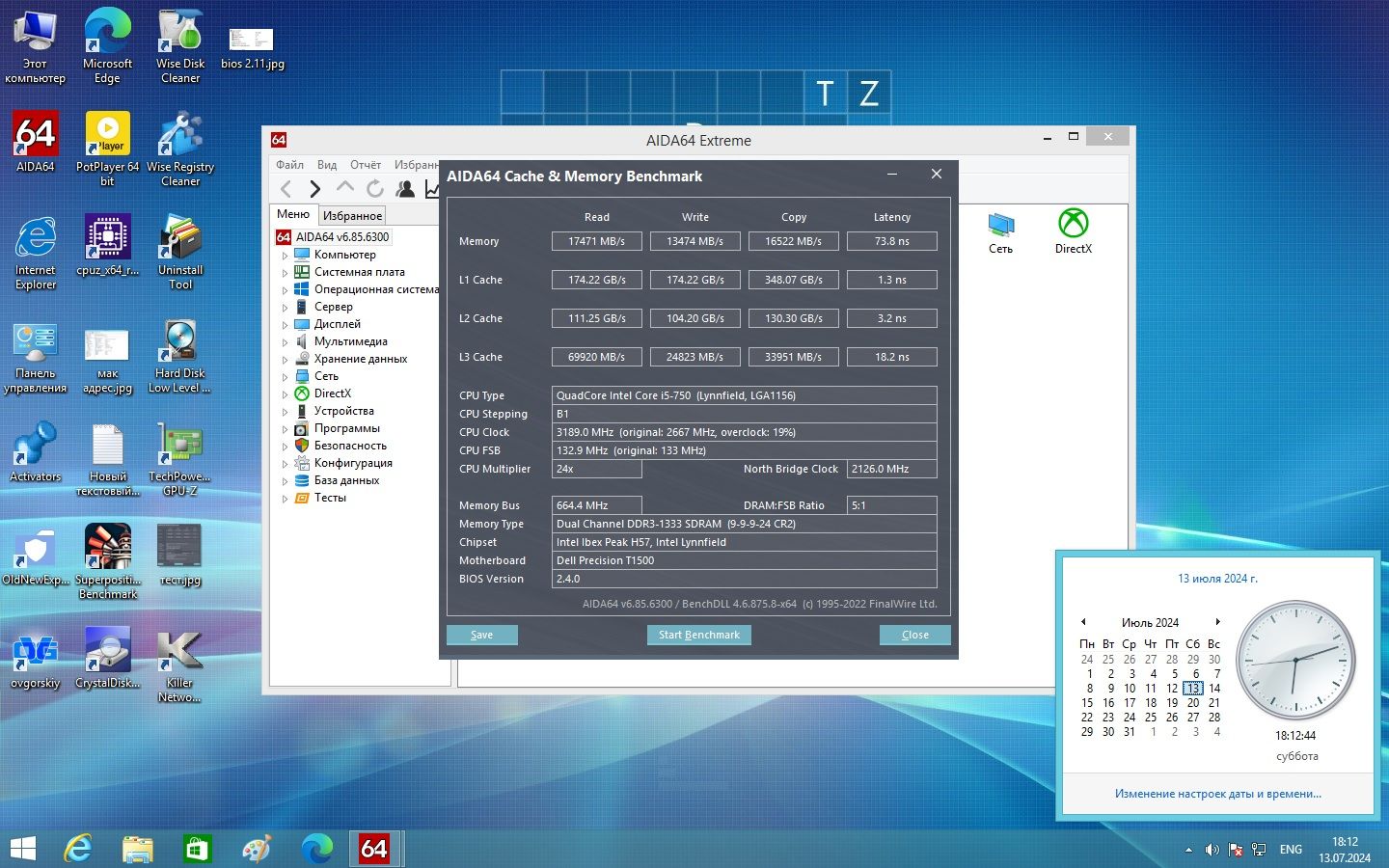This screenshot has width=1389, height=868.
Task: Expand the Тесты tree node
Action: [285, 499]
